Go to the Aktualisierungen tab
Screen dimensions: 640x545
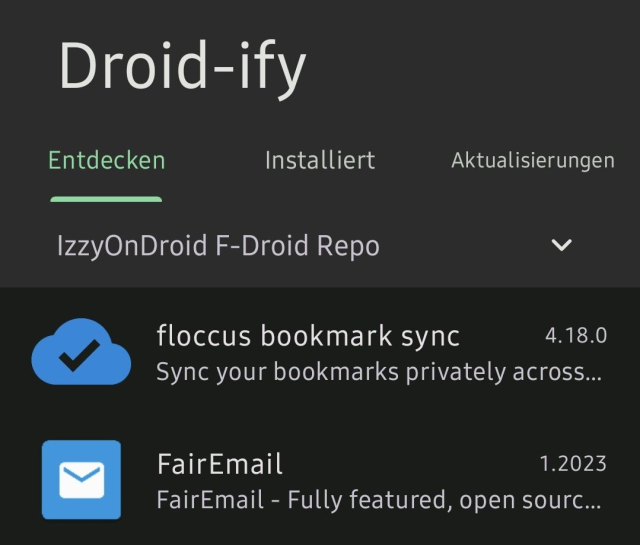[x=532, y=160]
